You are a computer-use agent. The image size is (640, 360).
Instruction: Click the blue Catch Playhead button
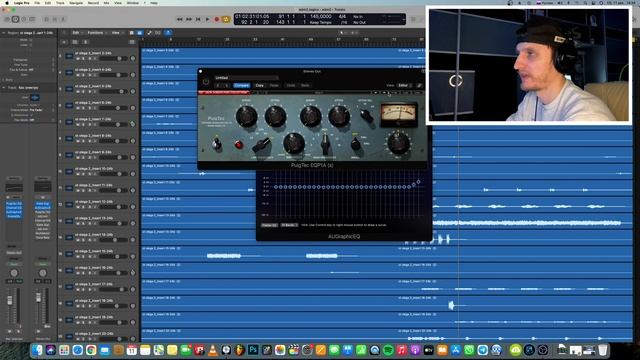click(168, 33)
